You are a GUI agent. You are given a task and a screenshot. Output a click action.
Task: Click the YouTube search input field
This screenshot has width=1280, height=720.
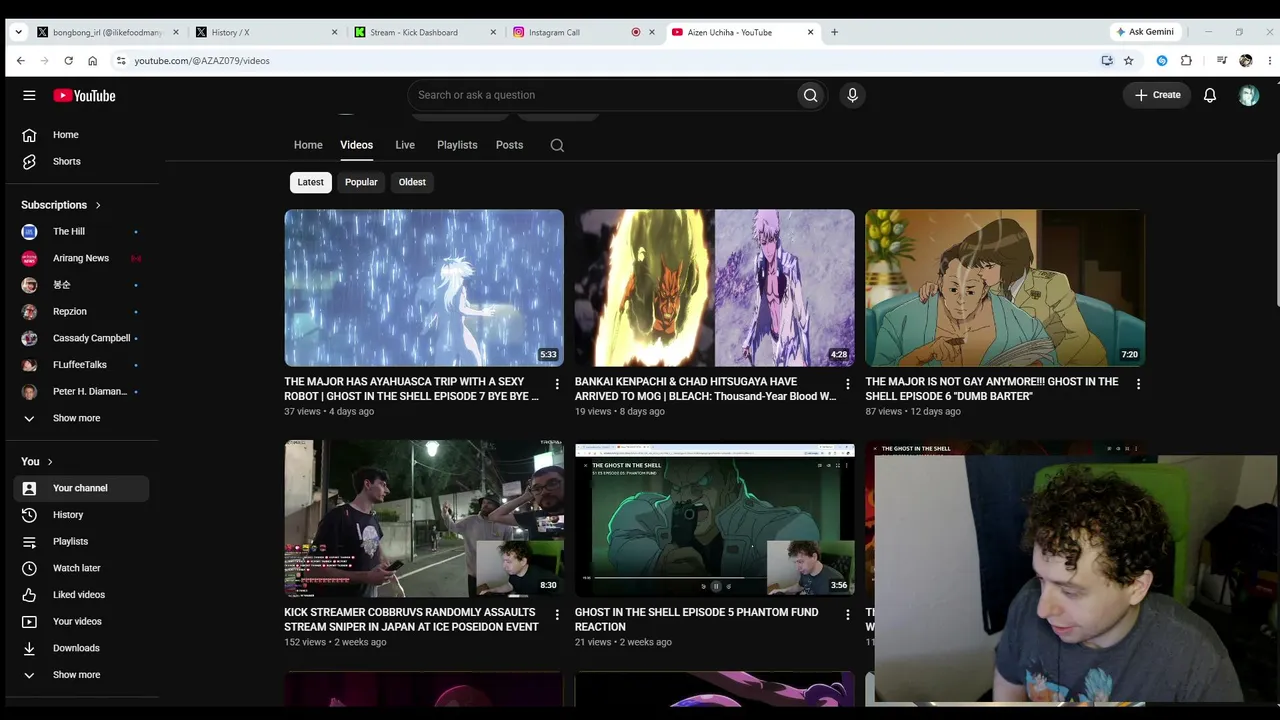(603, 95)
